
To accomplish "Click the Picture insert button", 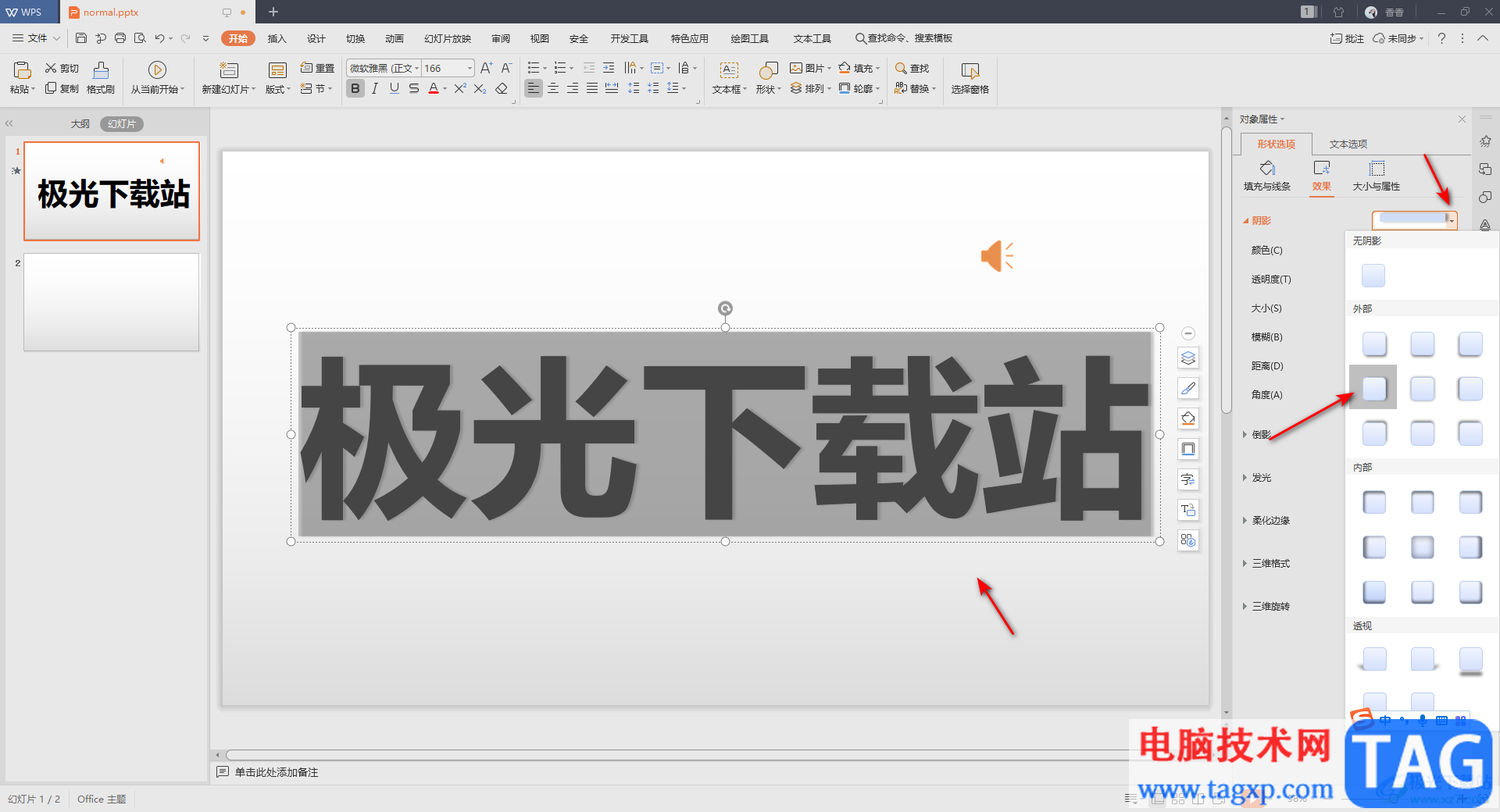I will click(x=809, y=69).
